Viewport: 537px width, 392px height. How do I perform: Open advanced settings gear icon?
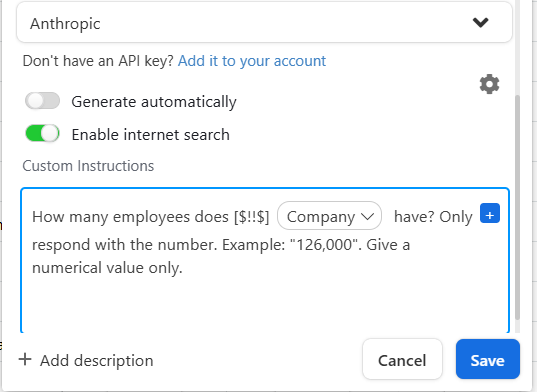(x=489, y=84)
